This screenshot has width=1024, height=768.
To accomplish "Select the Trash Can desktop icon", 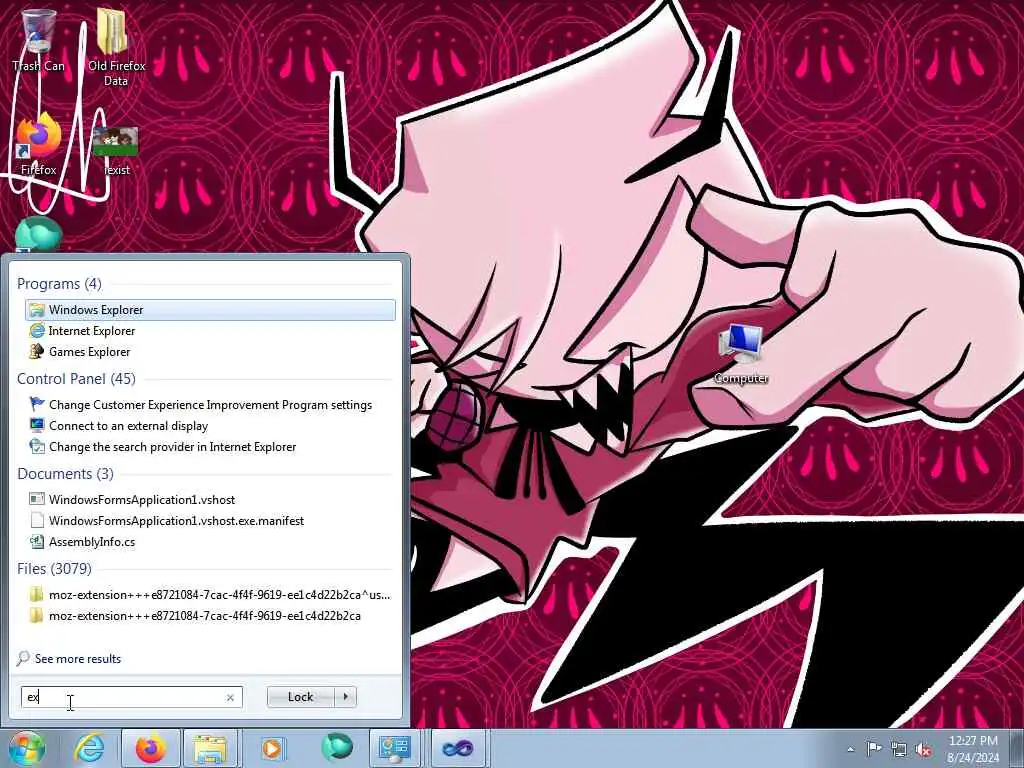I will [39, 40].
